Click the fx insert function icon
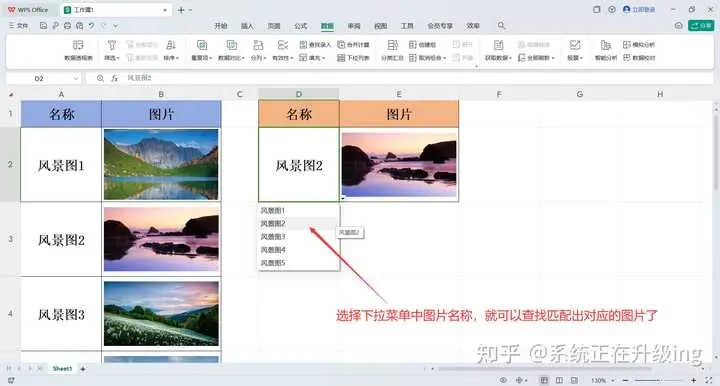The width and height of the screenshot is (720, 386). tap(114, 78)
